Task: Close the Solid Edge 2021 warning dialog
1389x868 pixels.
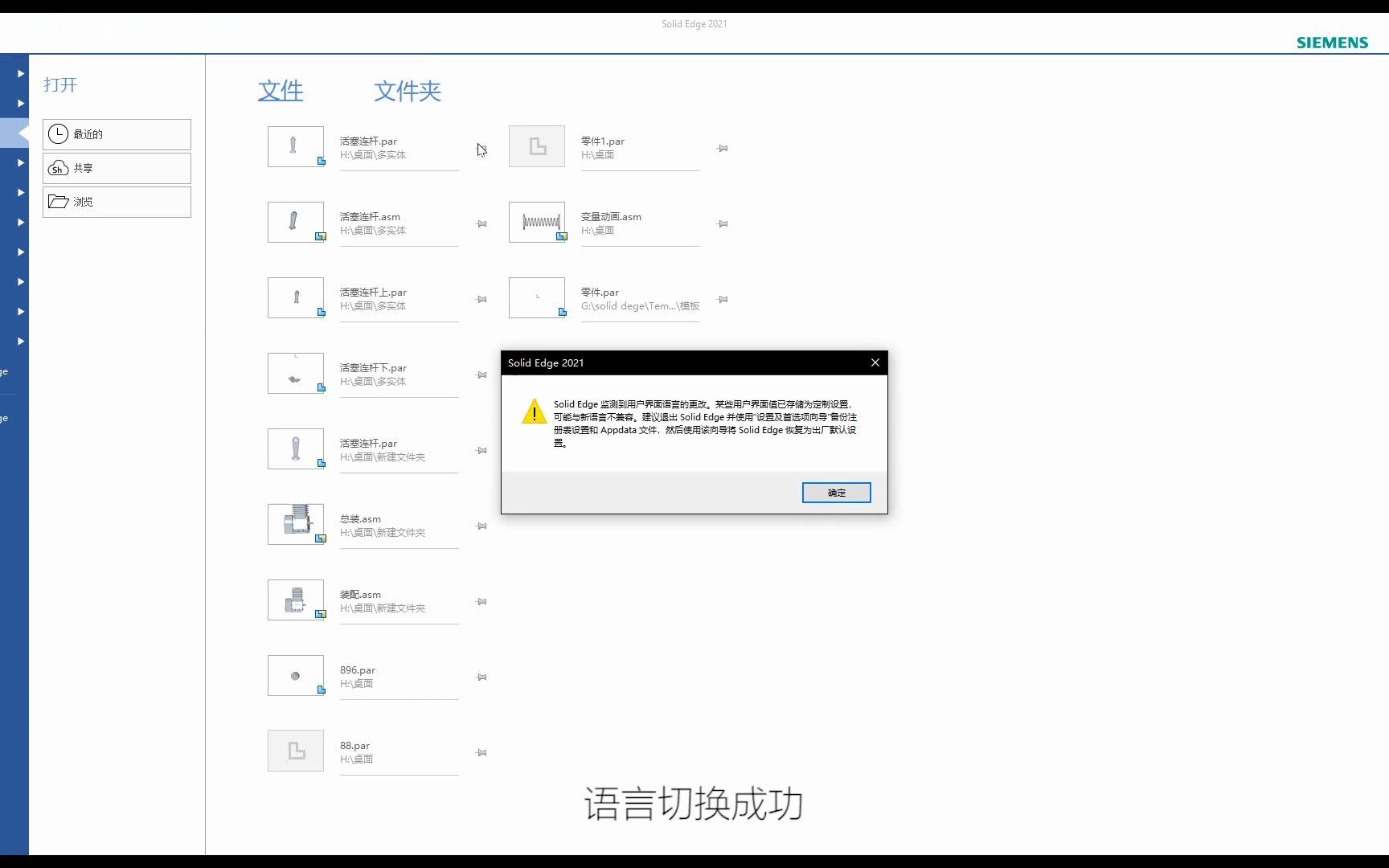Action: tap(875, 362)
